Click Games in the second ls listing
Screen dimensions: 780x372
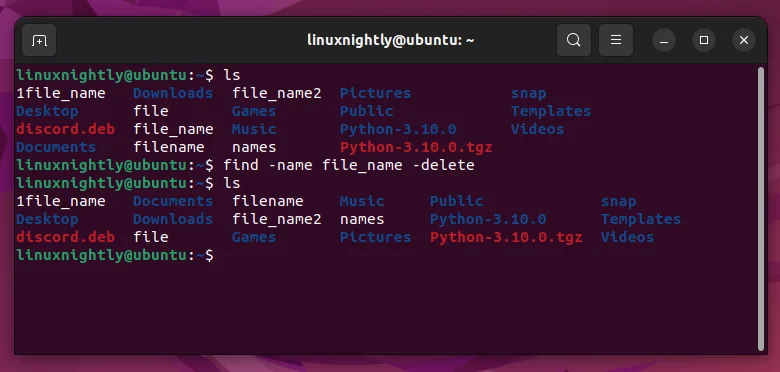pos(254,237)
